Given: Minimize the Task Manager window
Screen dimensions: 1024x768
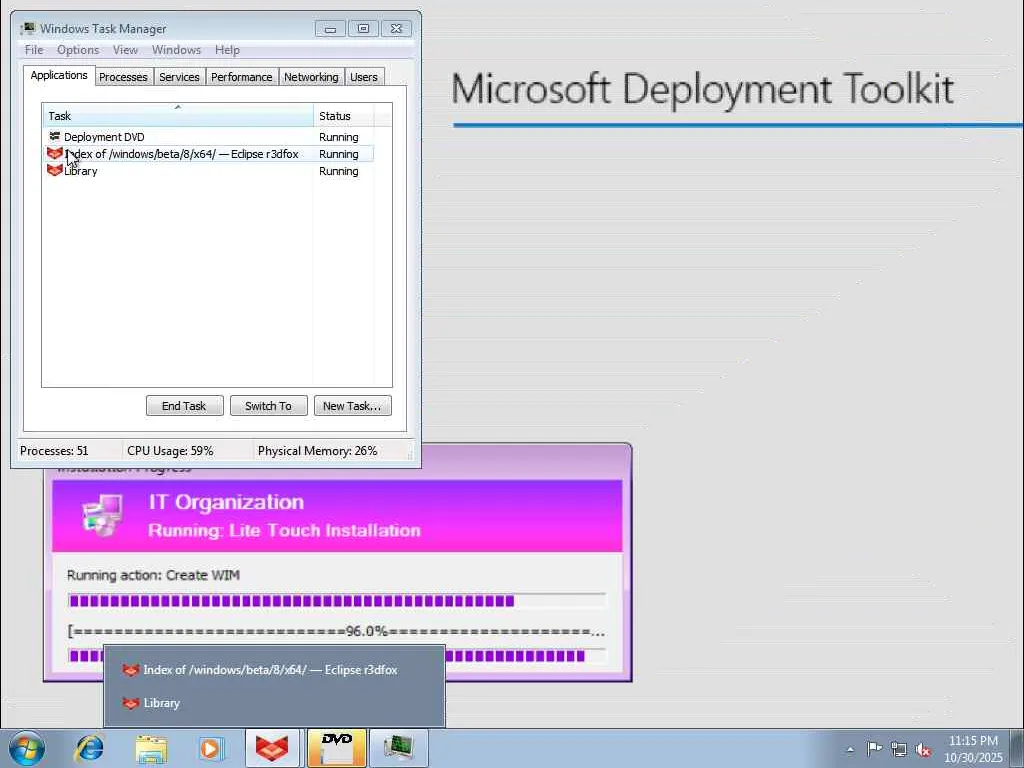Looking at the screenshot, I should pos(330,29).
